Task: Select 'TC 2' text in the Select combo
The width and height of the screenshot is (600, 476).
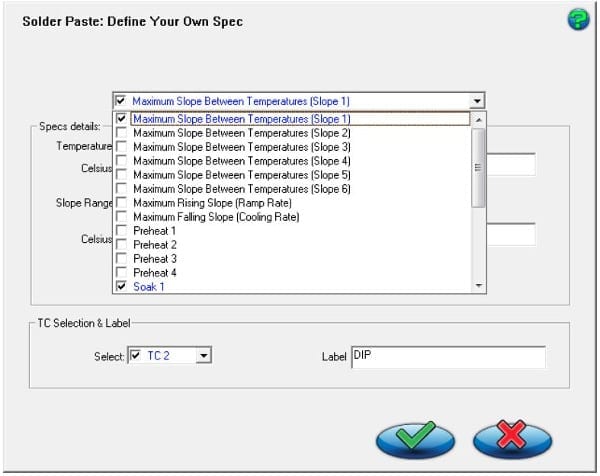Action: (158, 356)
